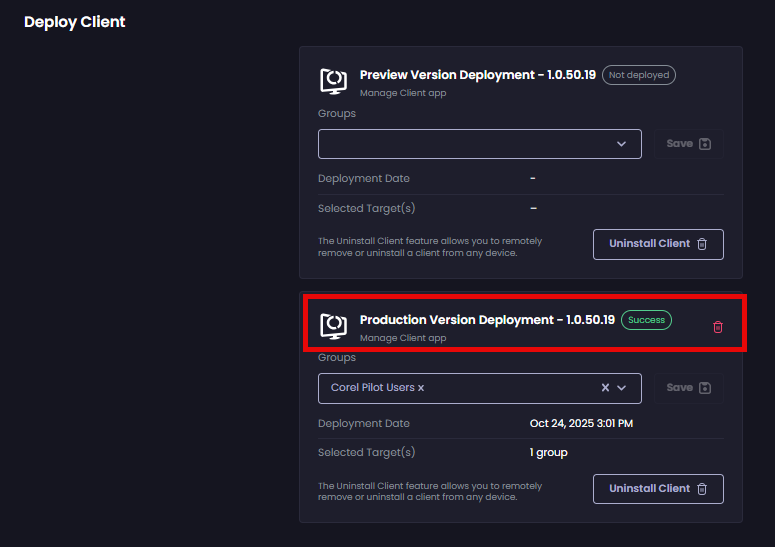Open the Groups dropdown containing Corel Pilot Users
Screen dimensions: 775x547
tap(479, 388)
